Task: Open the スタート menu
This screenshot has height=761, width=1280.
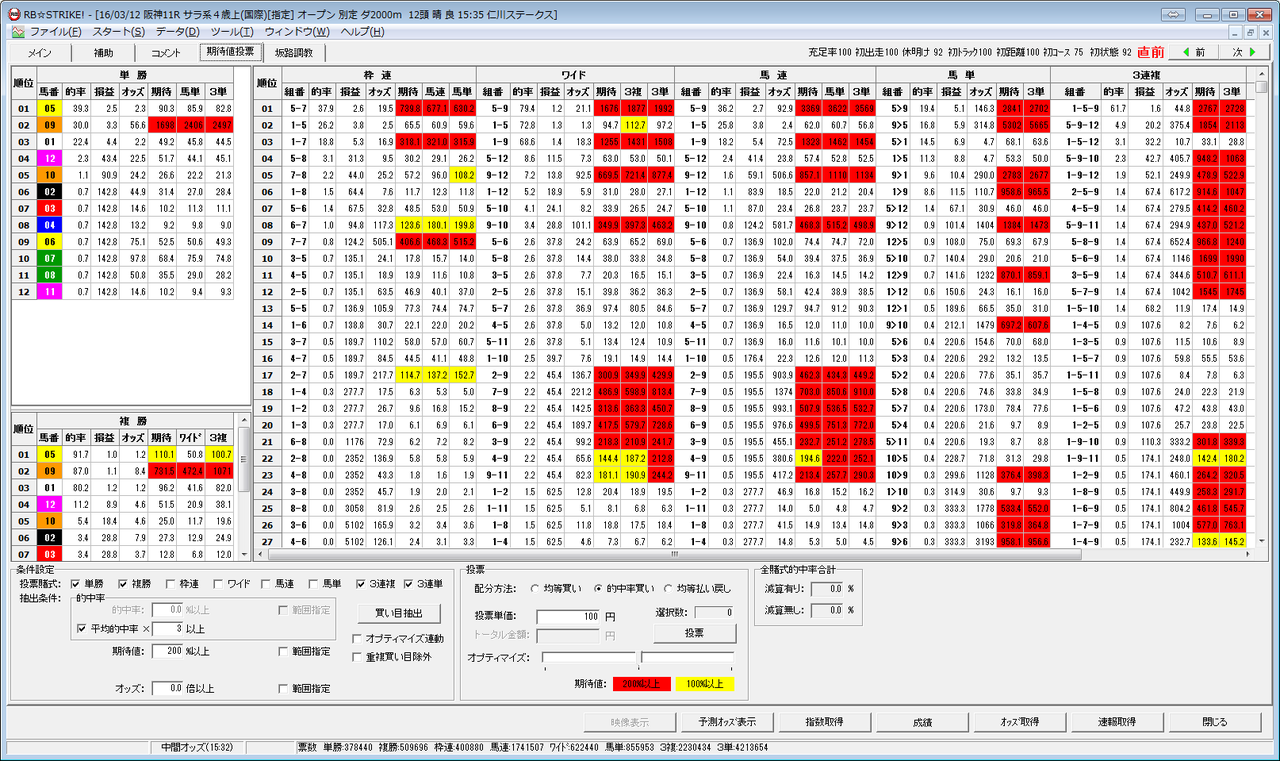Action: point(118,32)
